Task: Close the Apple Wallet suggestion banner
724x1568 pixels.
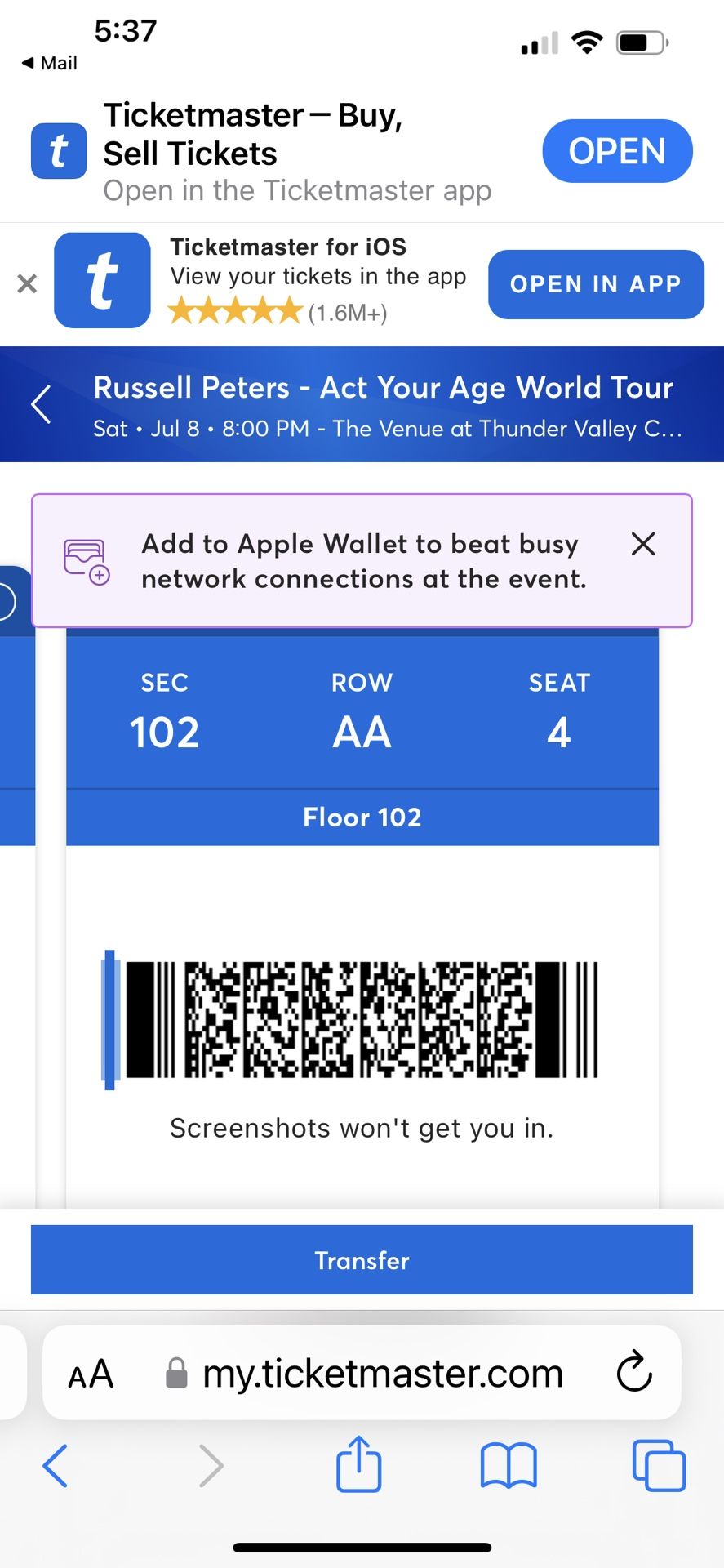Action: pyautogui.click(x=643, y=544)
